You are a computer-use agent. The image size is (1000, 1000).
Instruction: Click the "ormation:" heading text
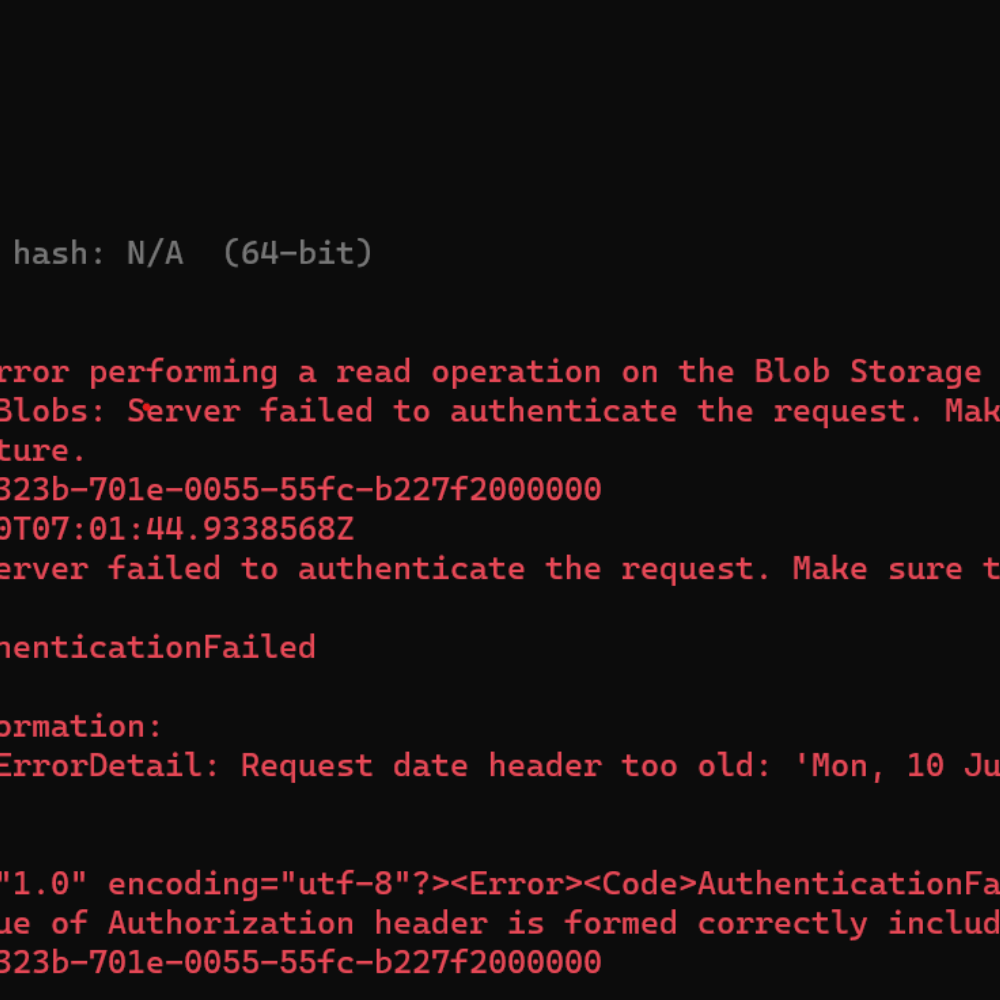80,726
